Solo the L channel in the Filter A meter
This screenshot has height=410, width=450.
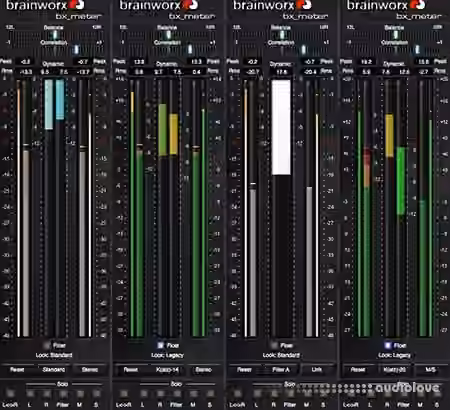pos(257,394)
